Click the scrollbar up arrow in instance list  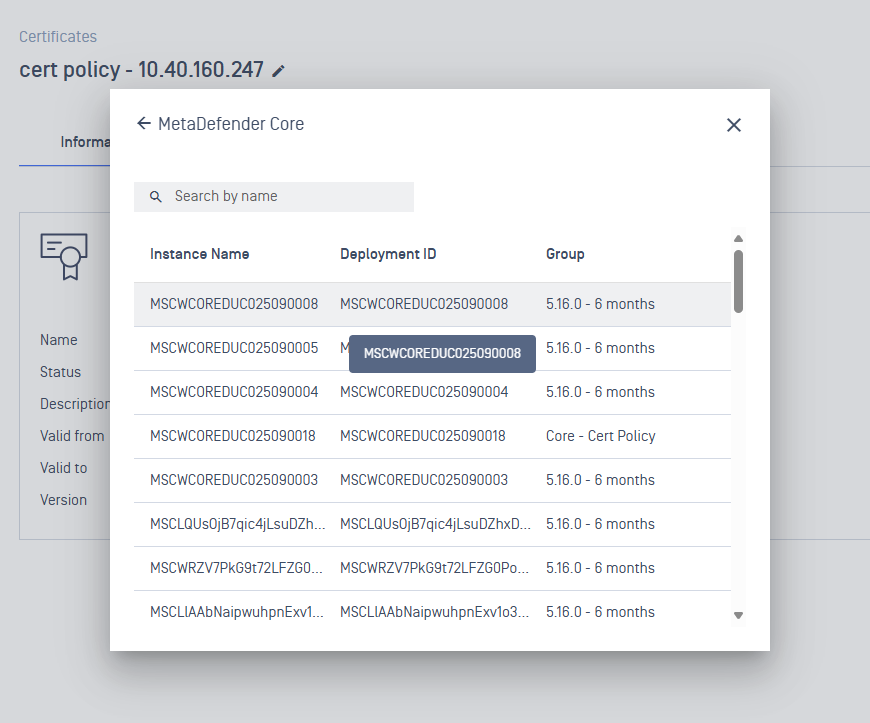tap(738, 239)
